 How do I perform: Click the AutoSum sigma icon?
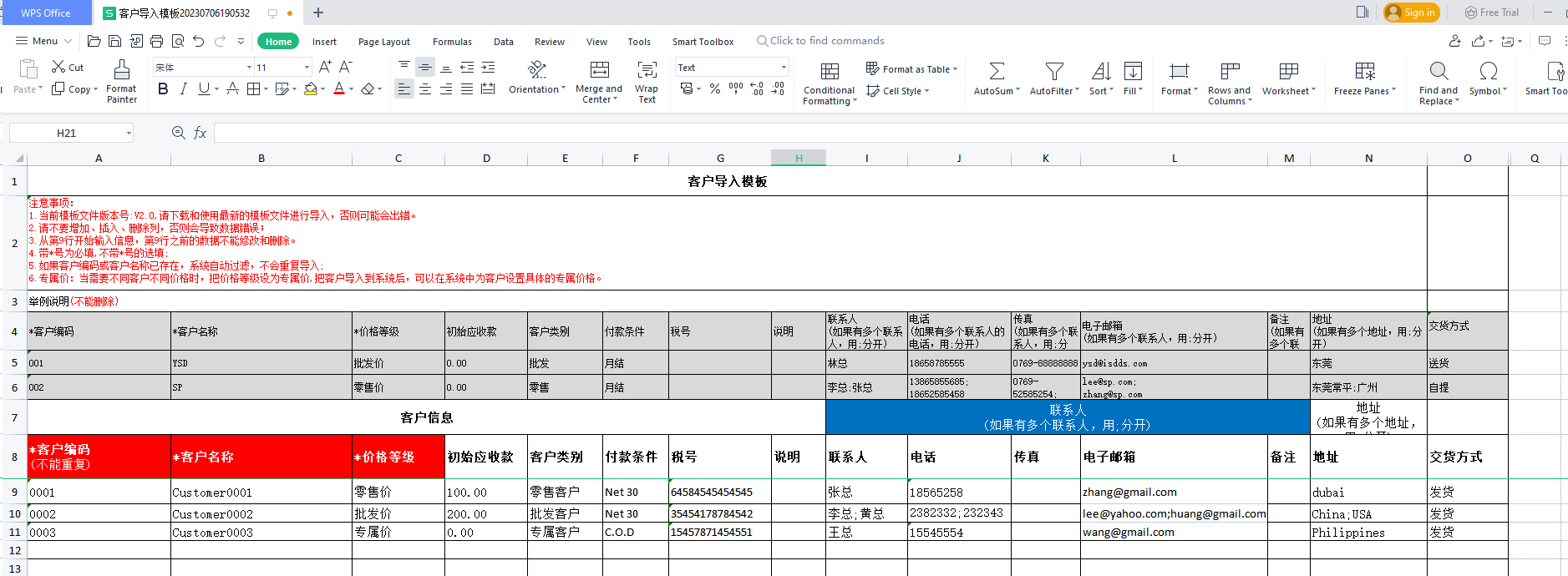[x=997, y=72]
